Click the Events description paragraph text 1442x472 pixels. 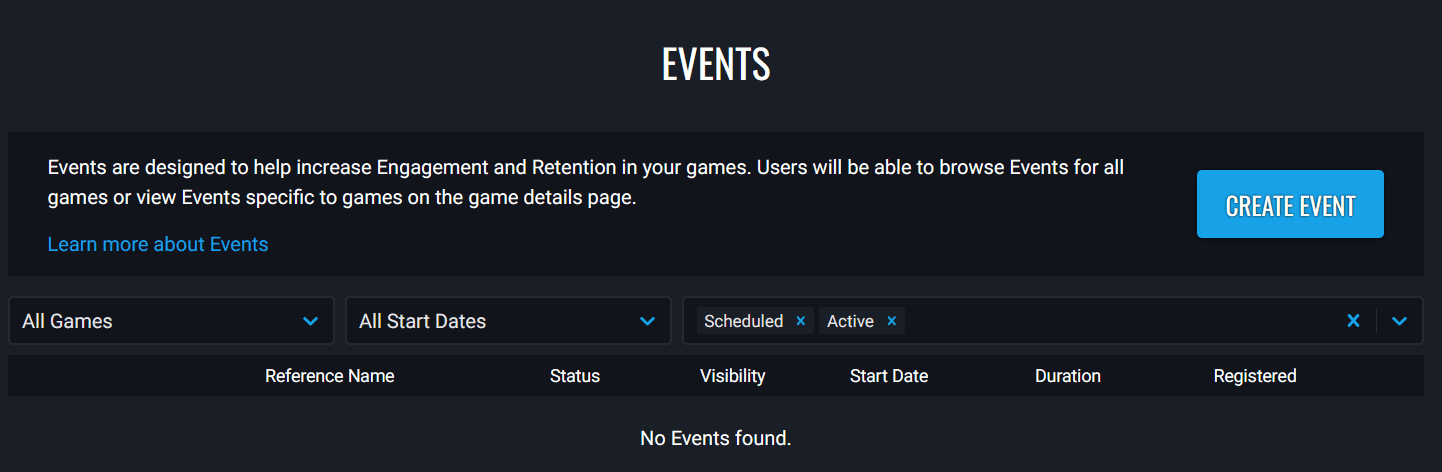[585, 182]
